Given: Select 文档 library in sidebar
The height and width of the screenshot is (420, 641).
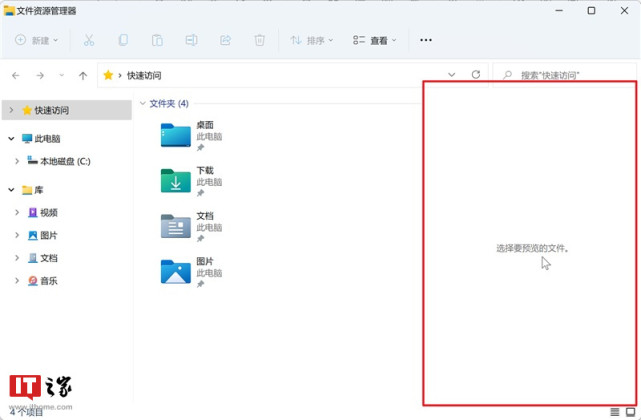Looking at the screenshot, I should (x=43, y=258).
